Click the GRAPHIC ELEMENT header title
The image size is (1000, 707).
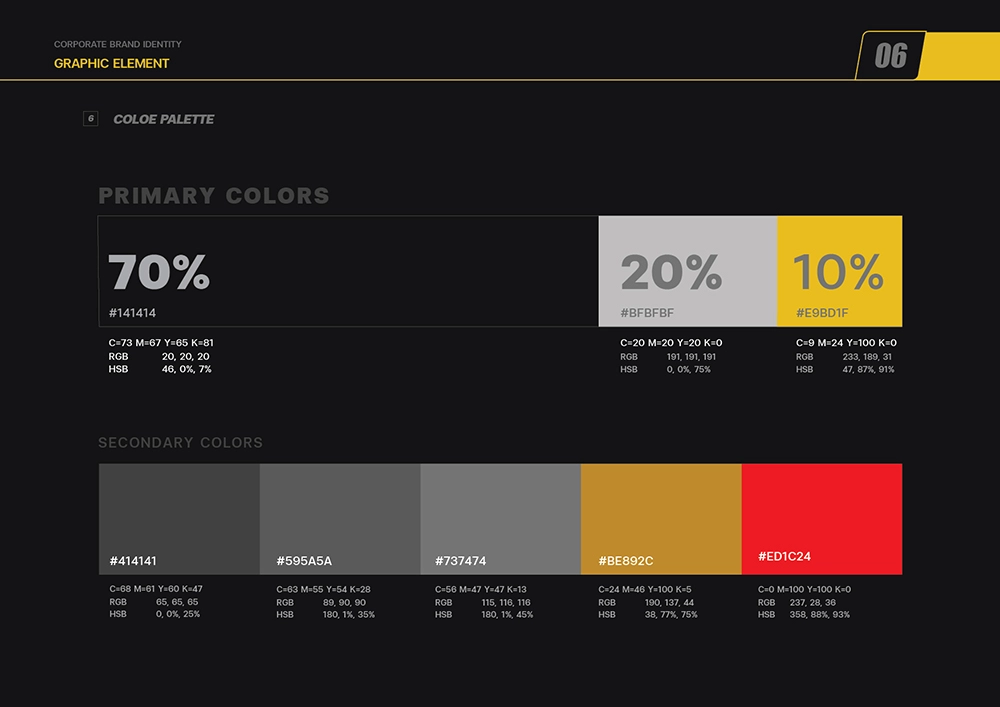point(112,63)
